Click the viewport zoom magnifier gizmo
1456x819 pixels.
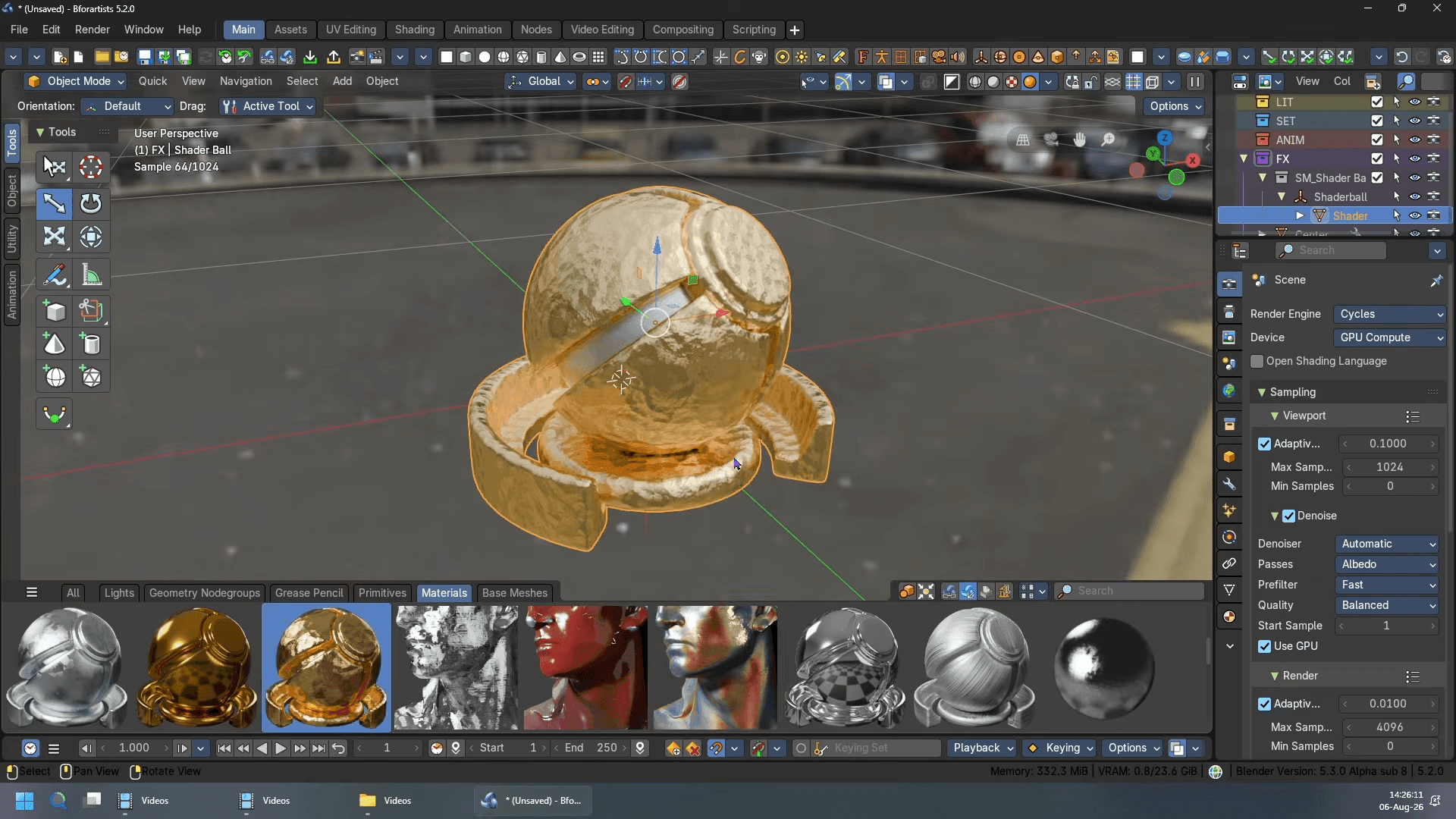[x=1108, y=140]
